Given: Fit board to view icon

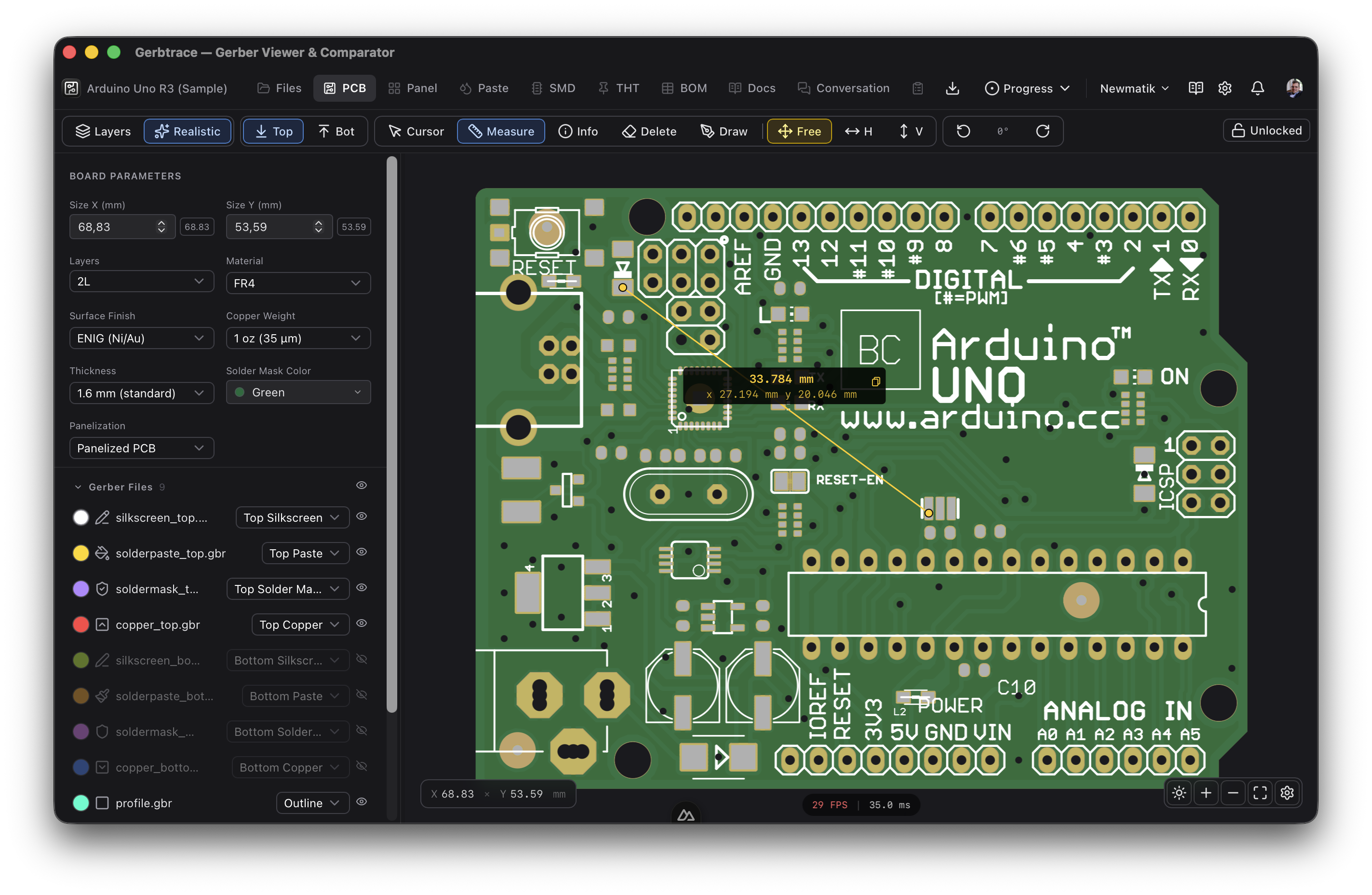Looking at the screenshot, I should 1260,793.
